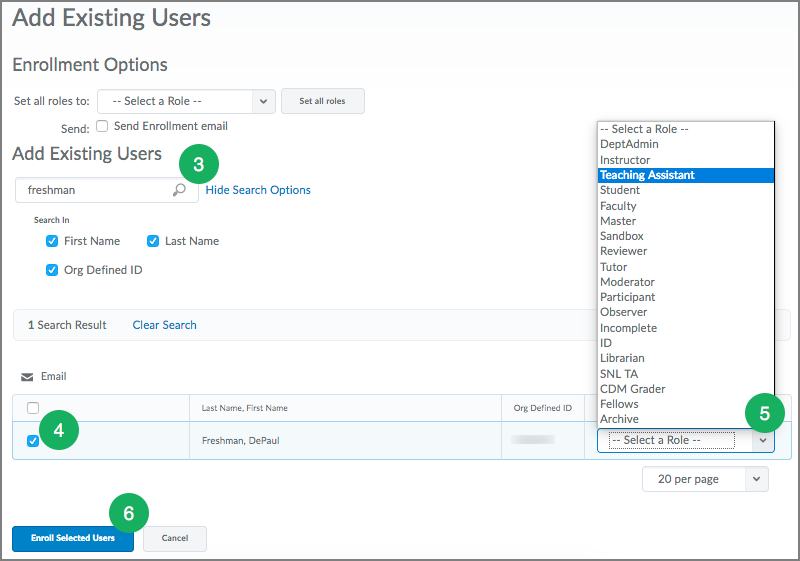
Task: Uncheck the Freshman, DePaul row checkbox
Action: click(33, 441)
